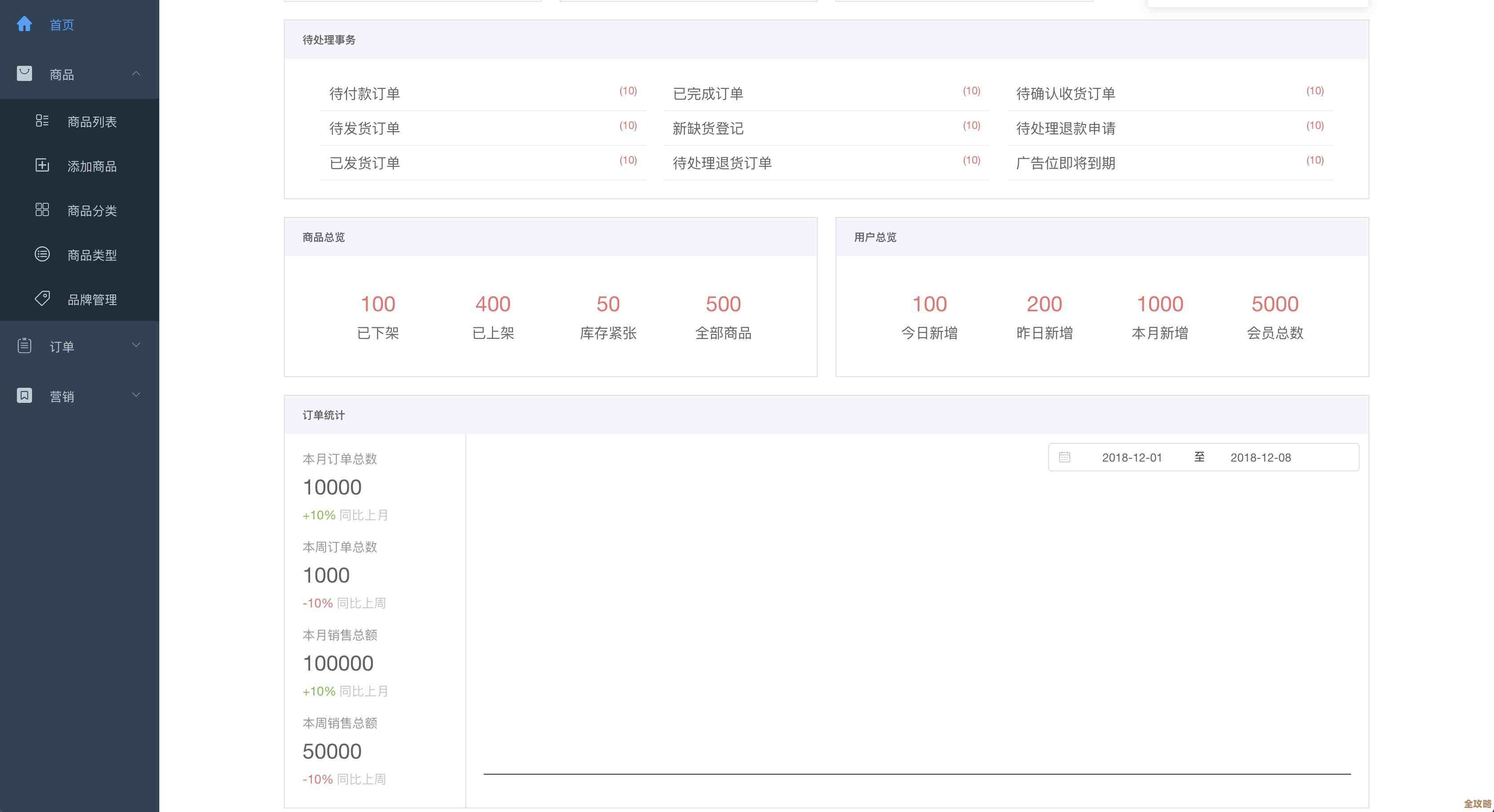
Task: Click the 添加商品 add-product icon
Action: coord(42,165)
